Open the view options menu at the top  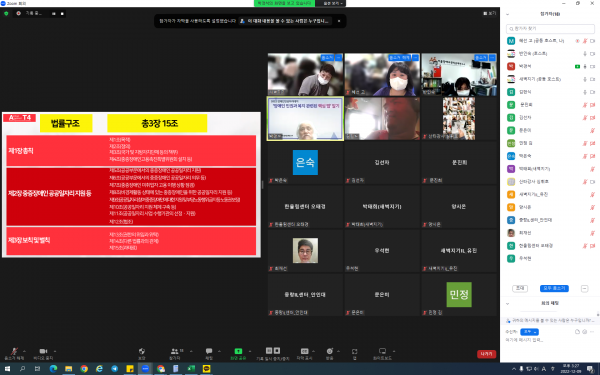click(334, 3)
